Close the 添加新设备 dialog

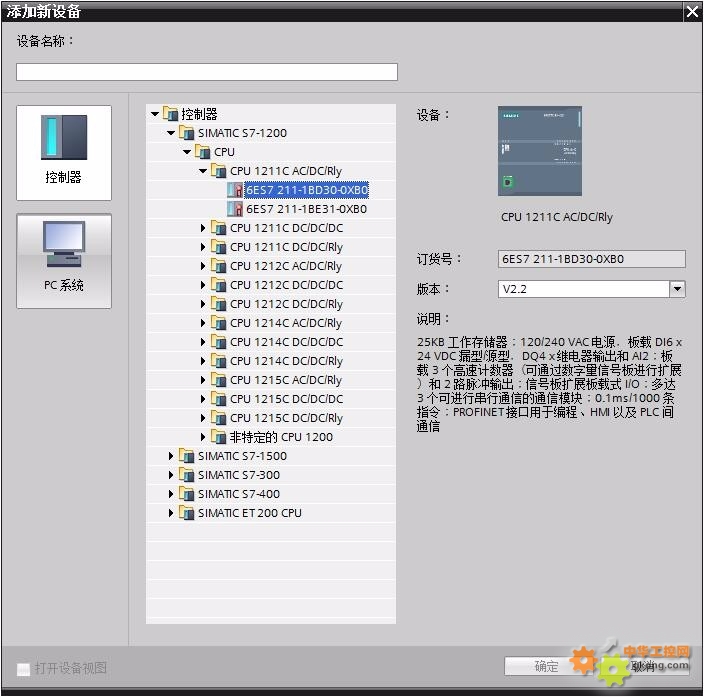click(x=692, y=12)
